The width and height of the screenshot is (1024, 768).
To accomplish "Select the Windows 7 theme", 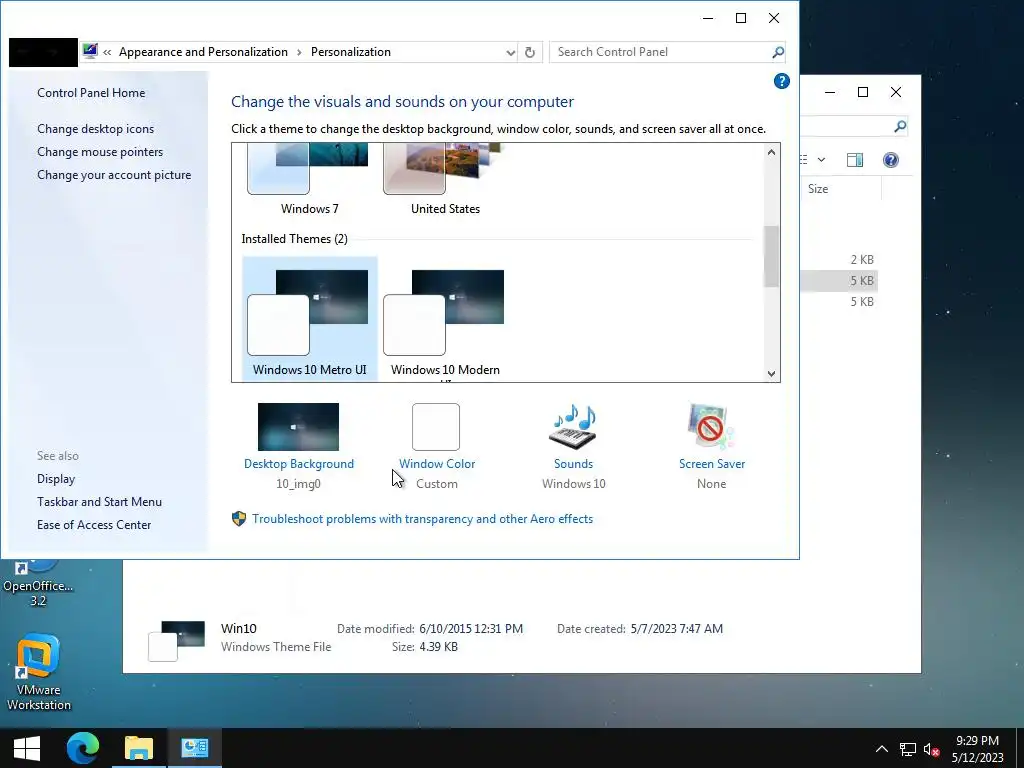I will click(310, 180).
